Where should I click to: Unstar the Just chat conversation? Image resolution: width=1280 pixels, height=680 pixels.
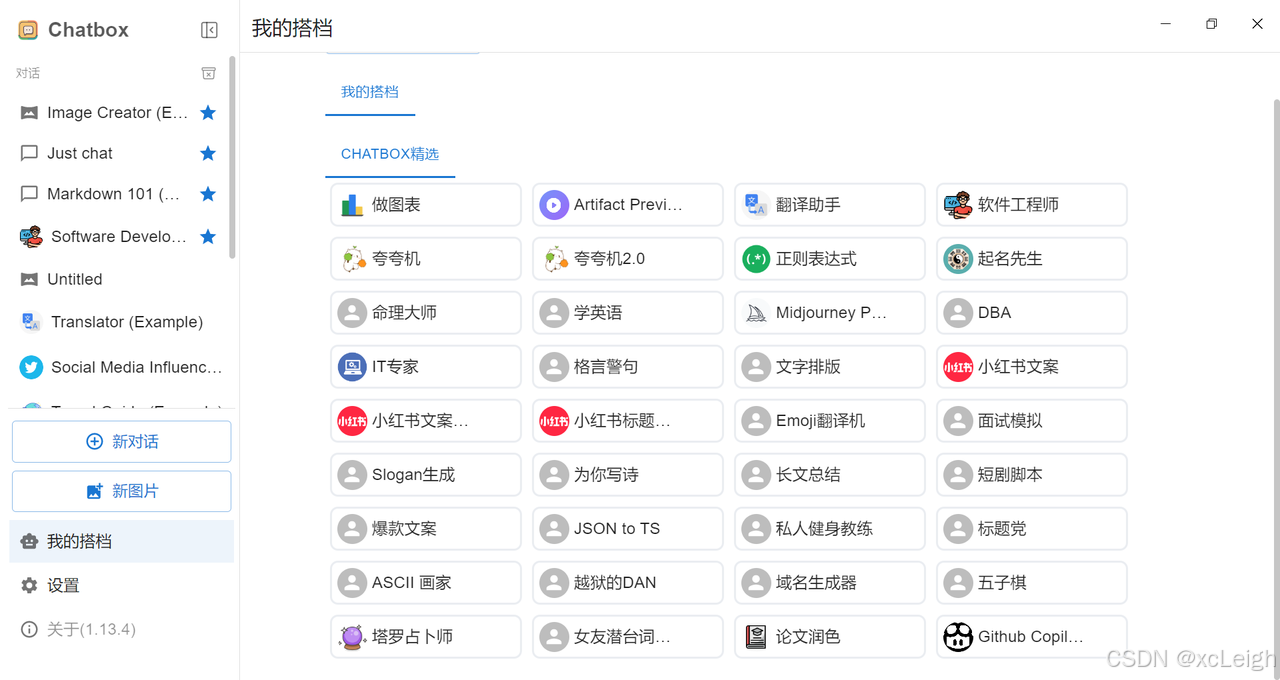pyautogui.click(x=208, y=153)
